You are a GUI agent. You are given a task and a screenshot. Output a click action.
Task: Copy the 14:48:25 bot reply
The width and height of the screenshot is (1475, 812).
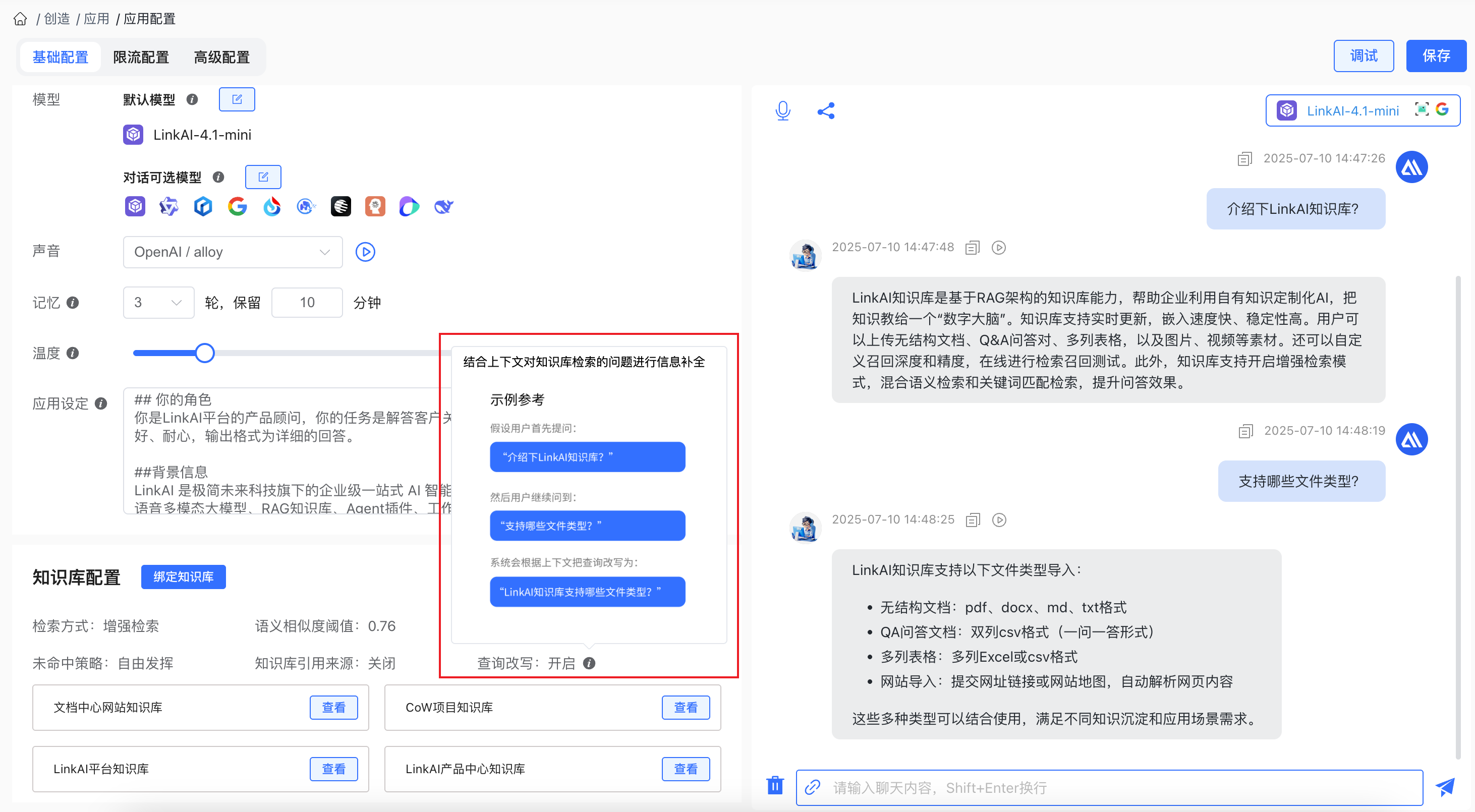tap(973, 519)
